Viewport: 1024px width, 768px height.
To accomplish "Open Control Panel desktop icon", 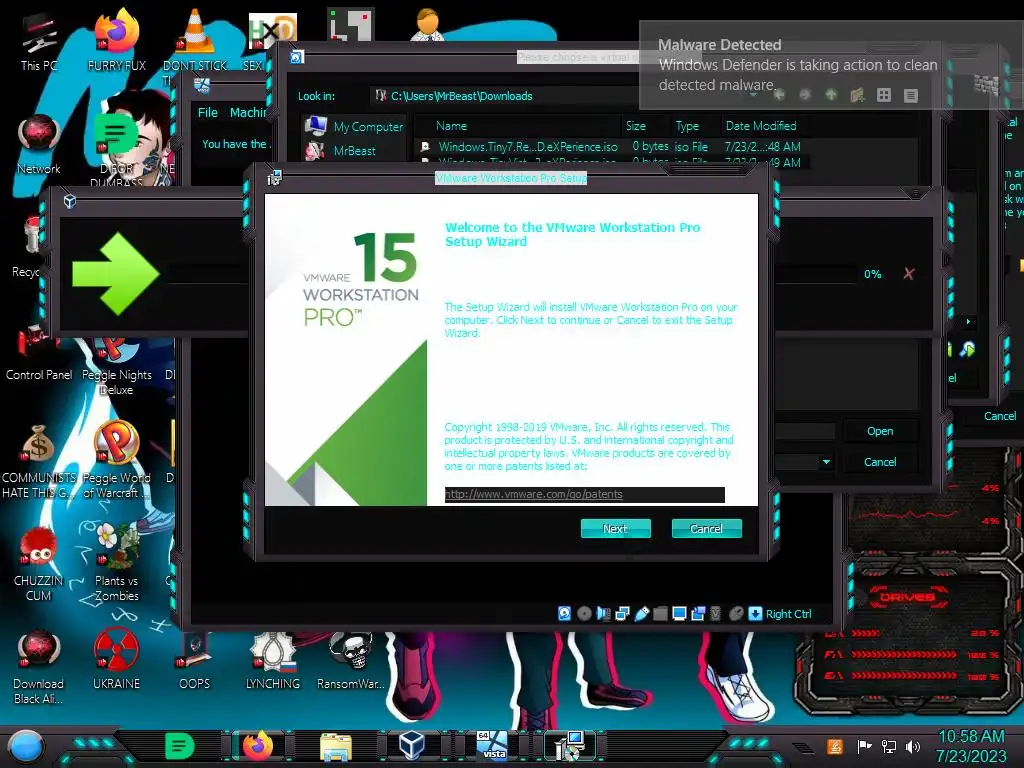I will pos(39,353).
